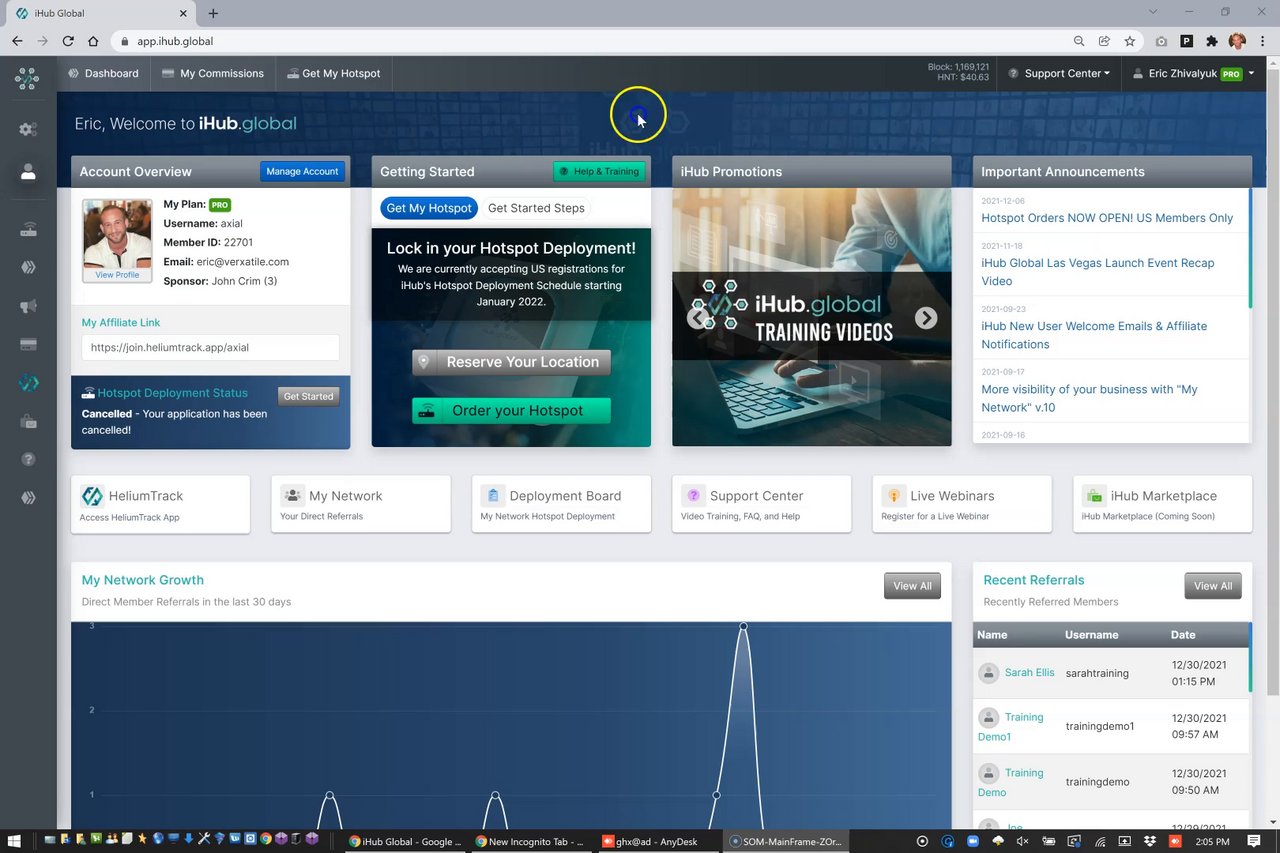The height and width of the screenshot is (853, 1280).
Task: Expand the Support Center dropdown
Action: coord(1059,73)
